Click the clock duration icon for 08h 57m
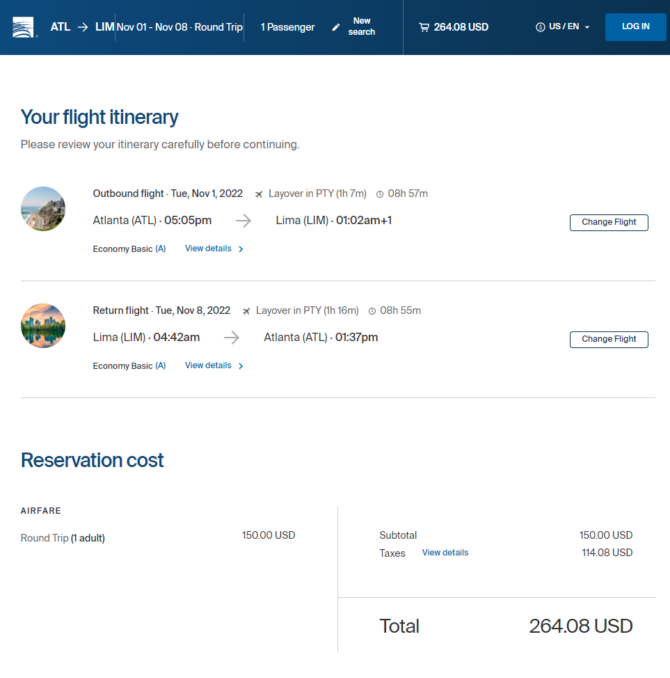Image resolution: width=670 pixels, height=678 pixels. (x=379, y=194)
